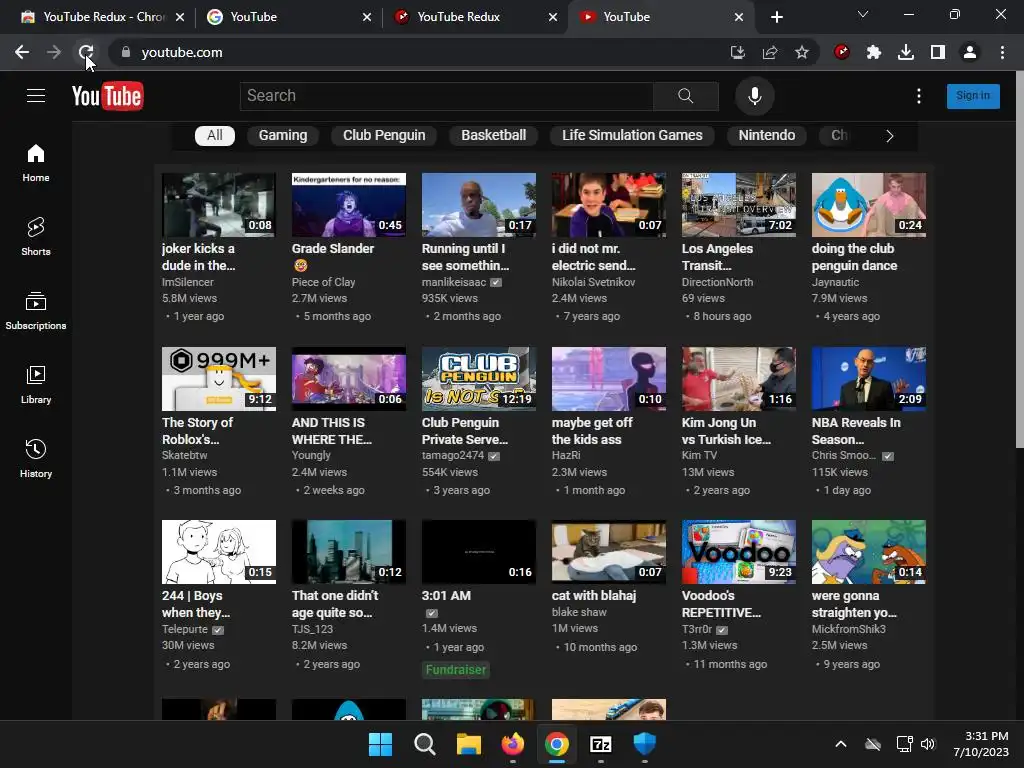The height and width of the screenshot is (768, 1024).
Task: Open taskbar Search
Action: [424, 744]
